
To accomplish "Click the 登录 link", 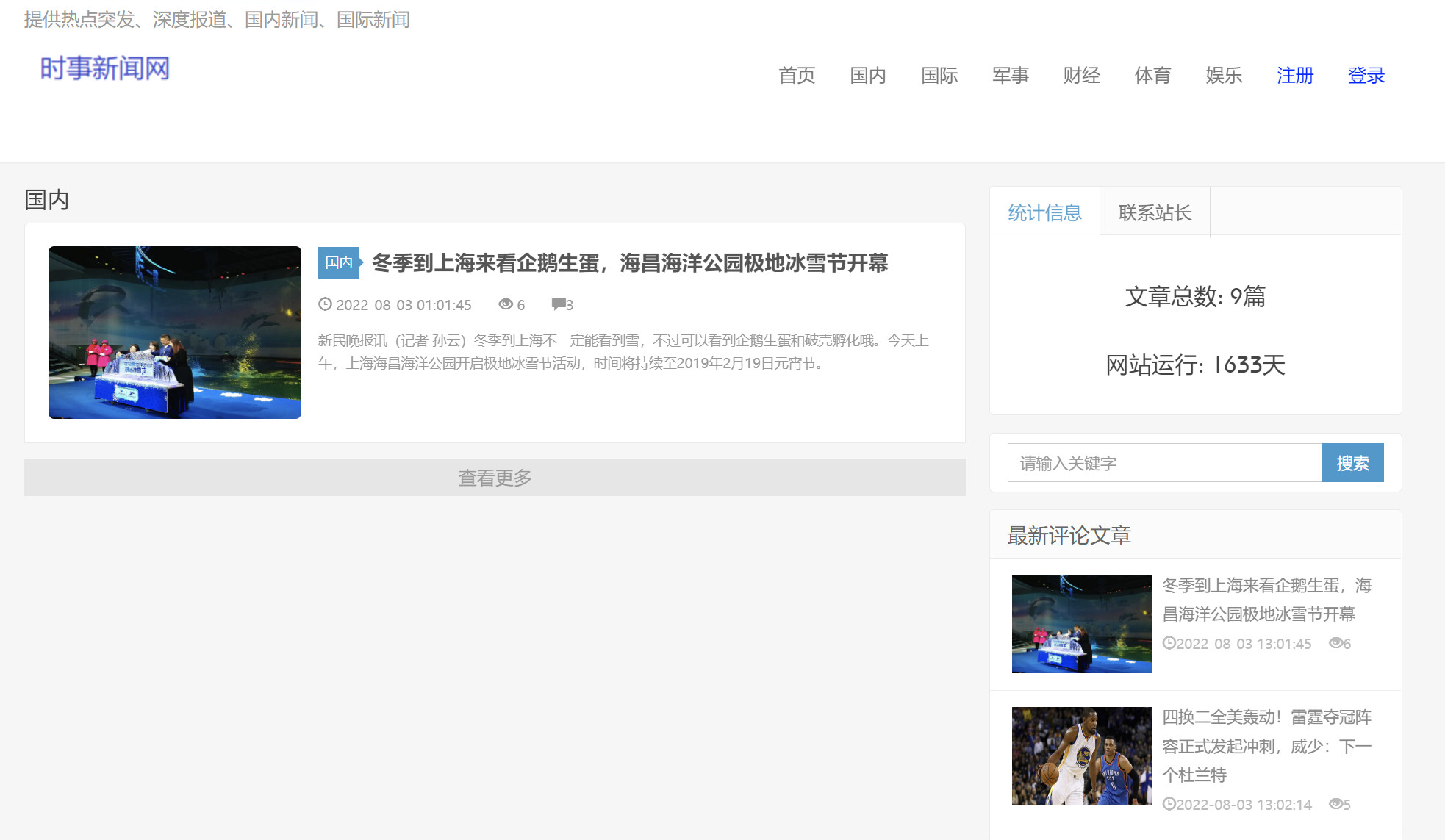I will [1366, 75].
